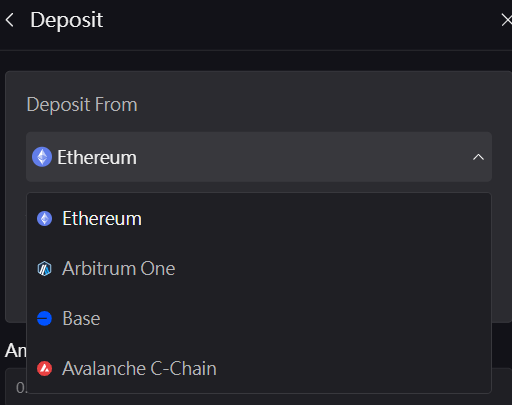The width and height of the screenshot is (512, 405).
Task: Select the Base network option
Action: 259,318
